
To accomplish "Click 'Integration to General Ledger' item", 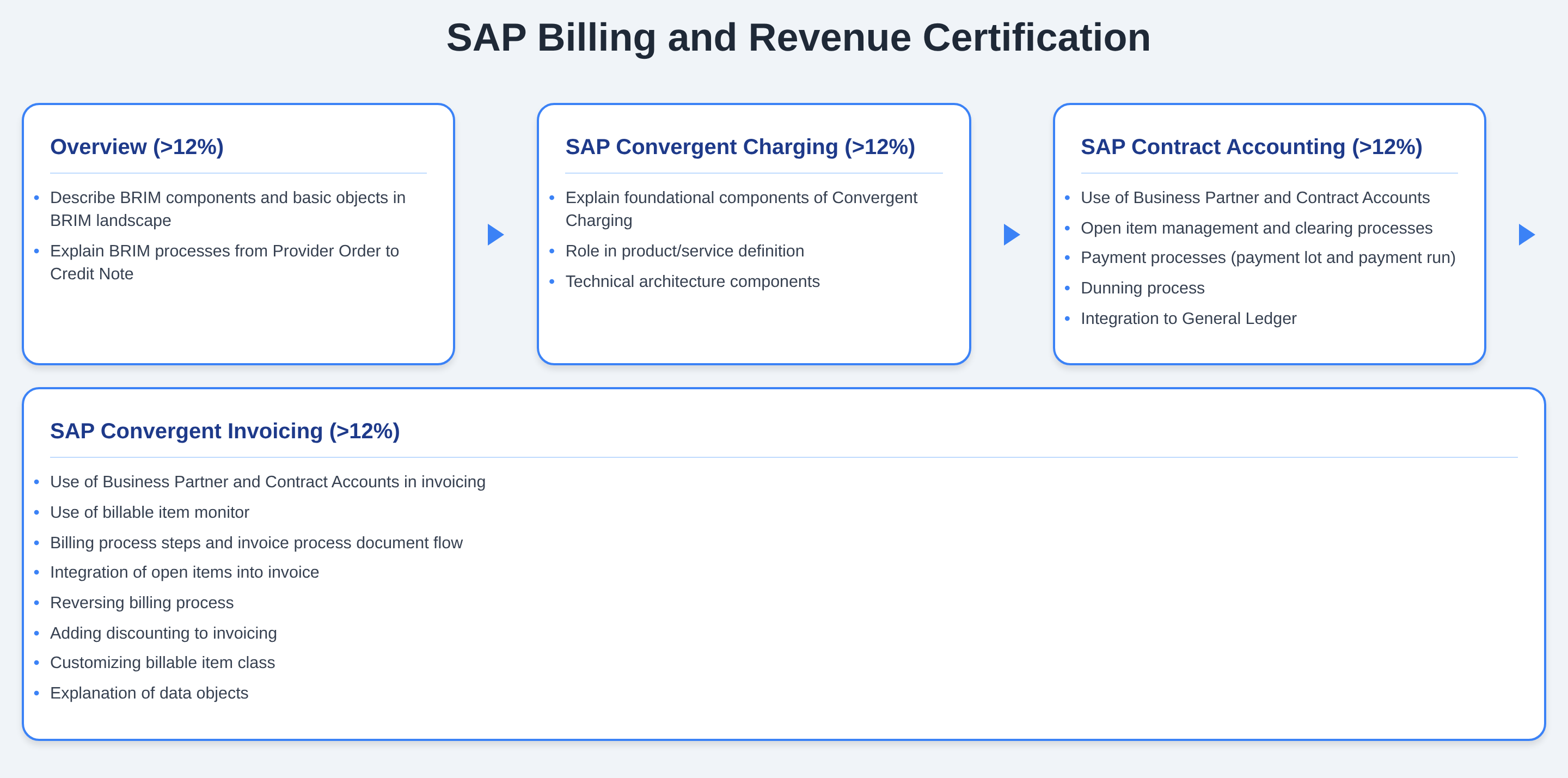I will [1188, 318].
